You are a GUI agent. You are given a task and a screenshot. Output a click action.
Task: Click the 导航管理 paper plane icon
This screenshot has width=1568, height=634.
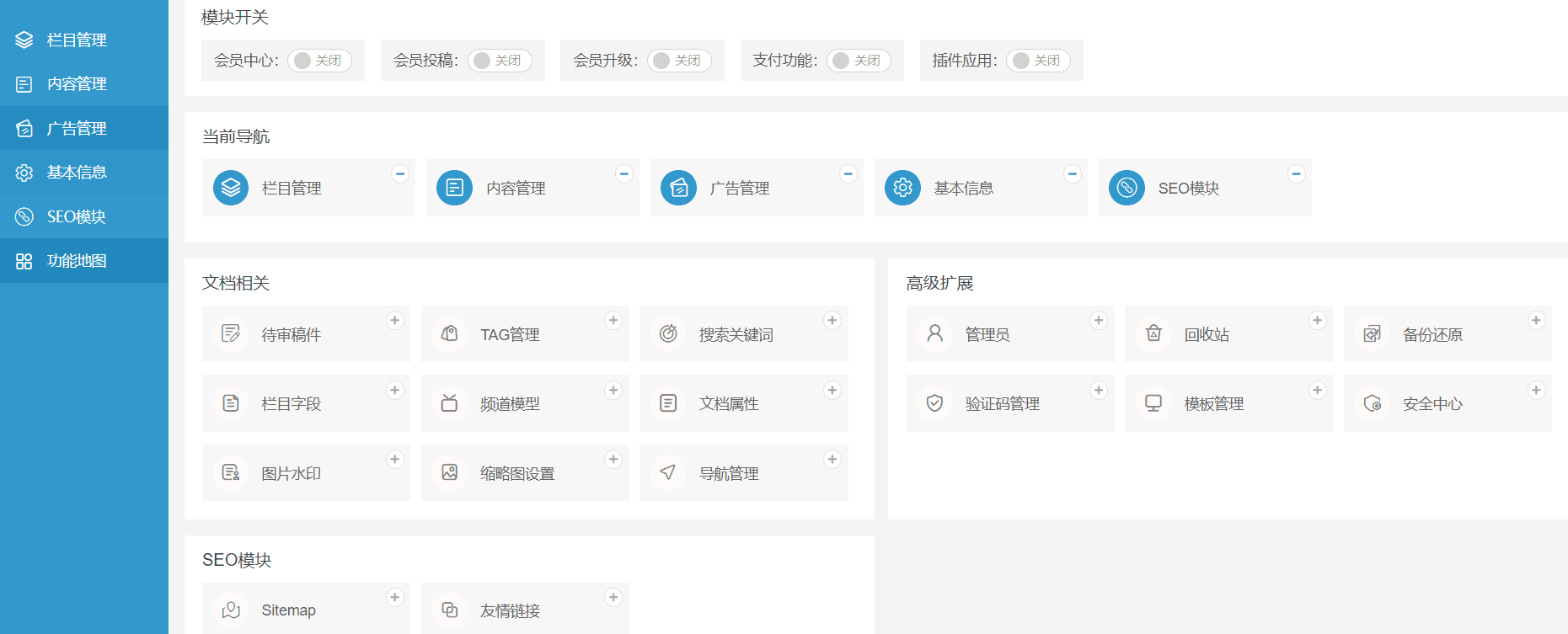tap(668, 473)
